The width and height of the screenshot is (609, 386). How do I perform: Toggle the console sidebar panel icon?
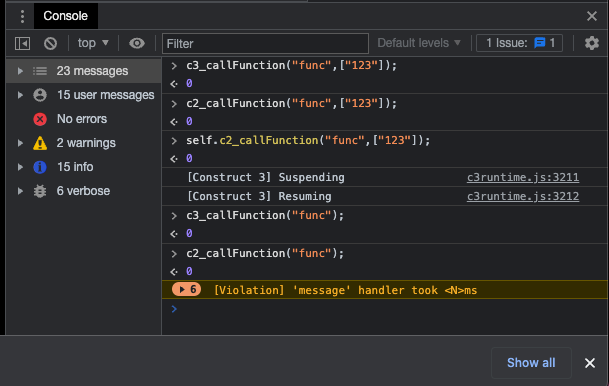click(x=23, y=43)
